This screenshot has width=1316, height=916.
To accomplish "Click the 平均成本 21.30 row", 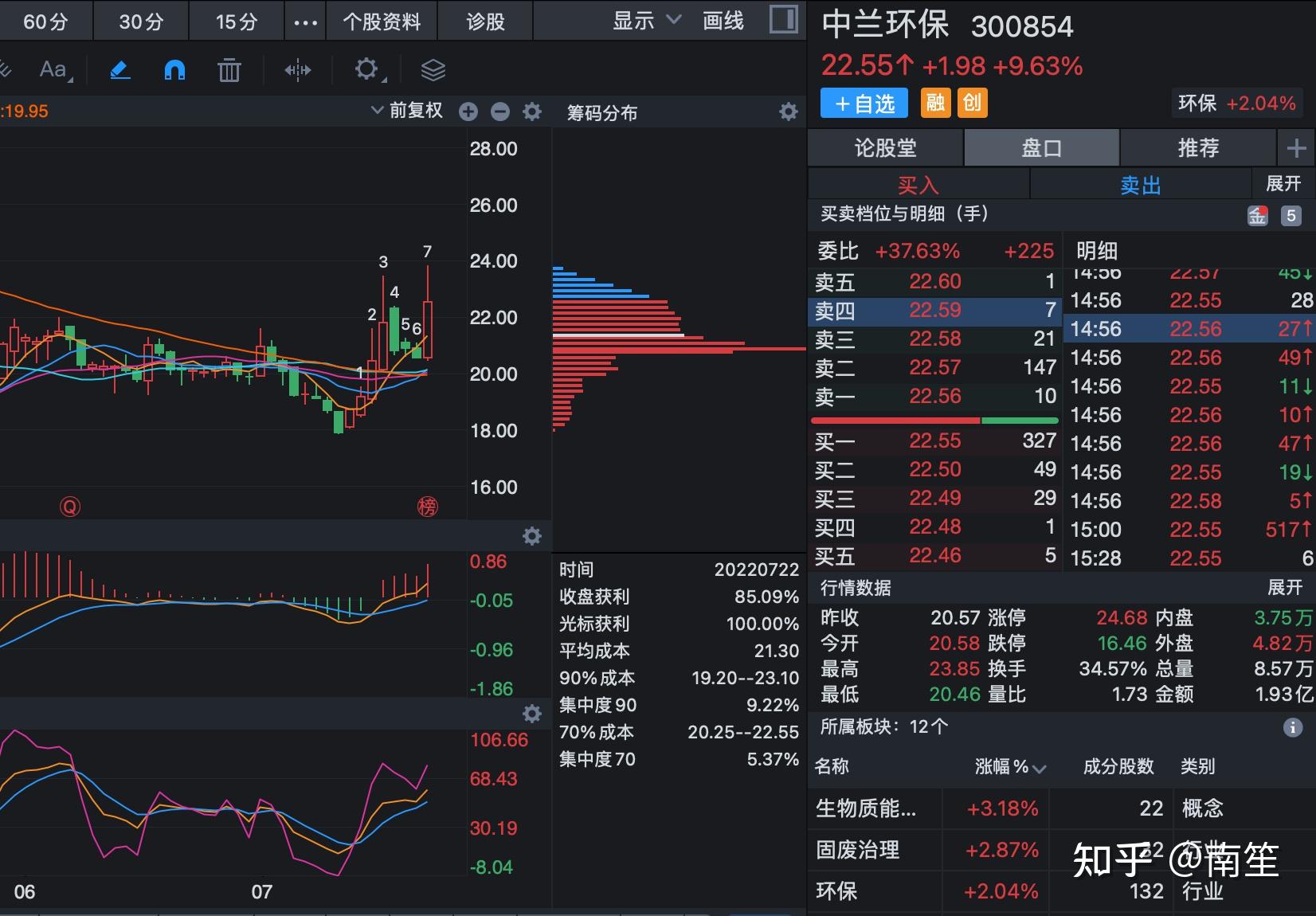I will tap(679, 651).
